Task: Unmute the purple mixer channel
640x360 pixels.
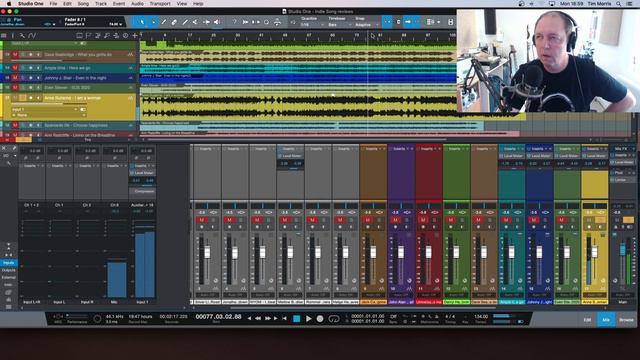Action: click(395, 220)
